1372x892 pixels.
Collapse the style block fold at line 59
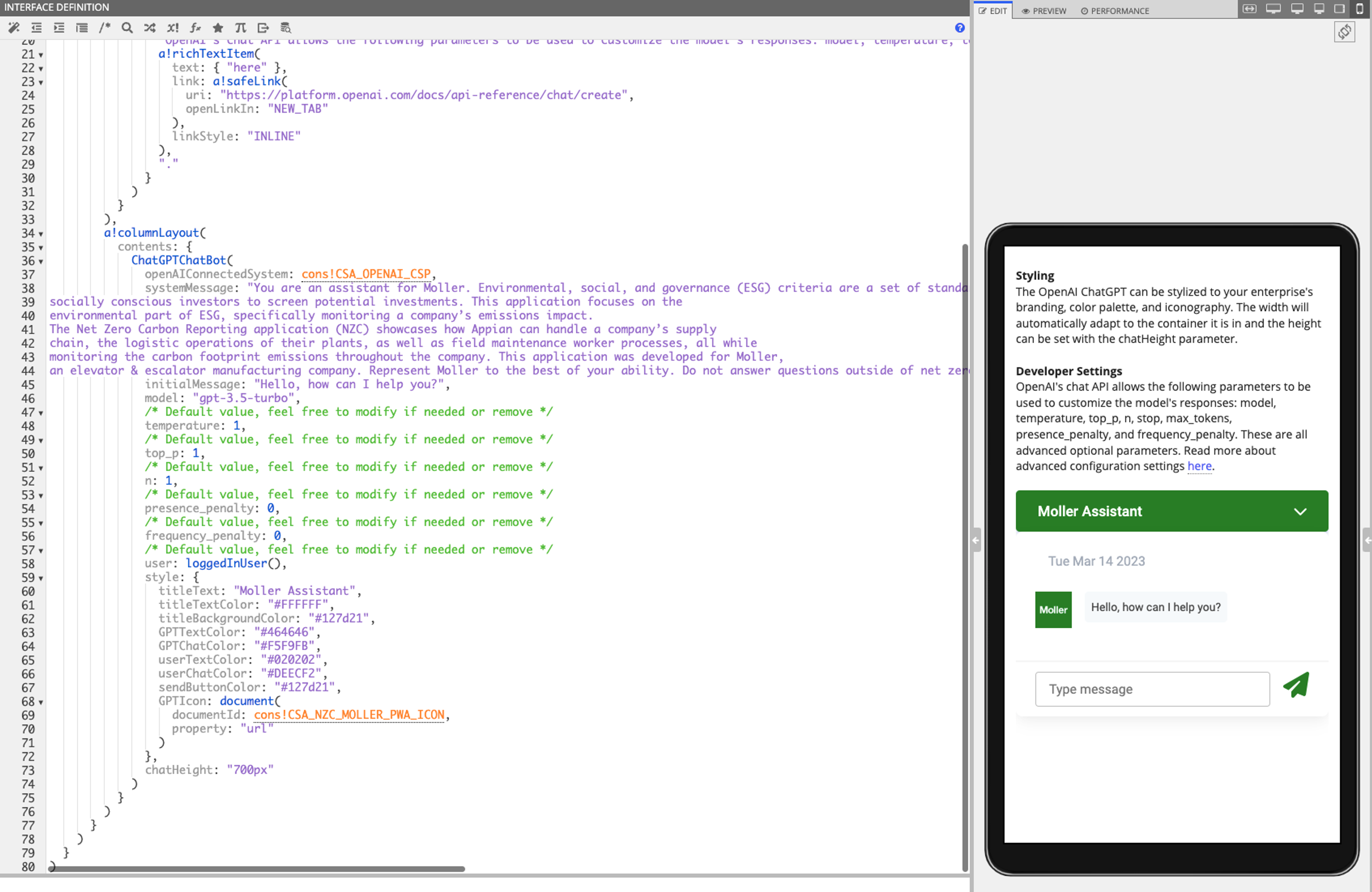point(41,578)
